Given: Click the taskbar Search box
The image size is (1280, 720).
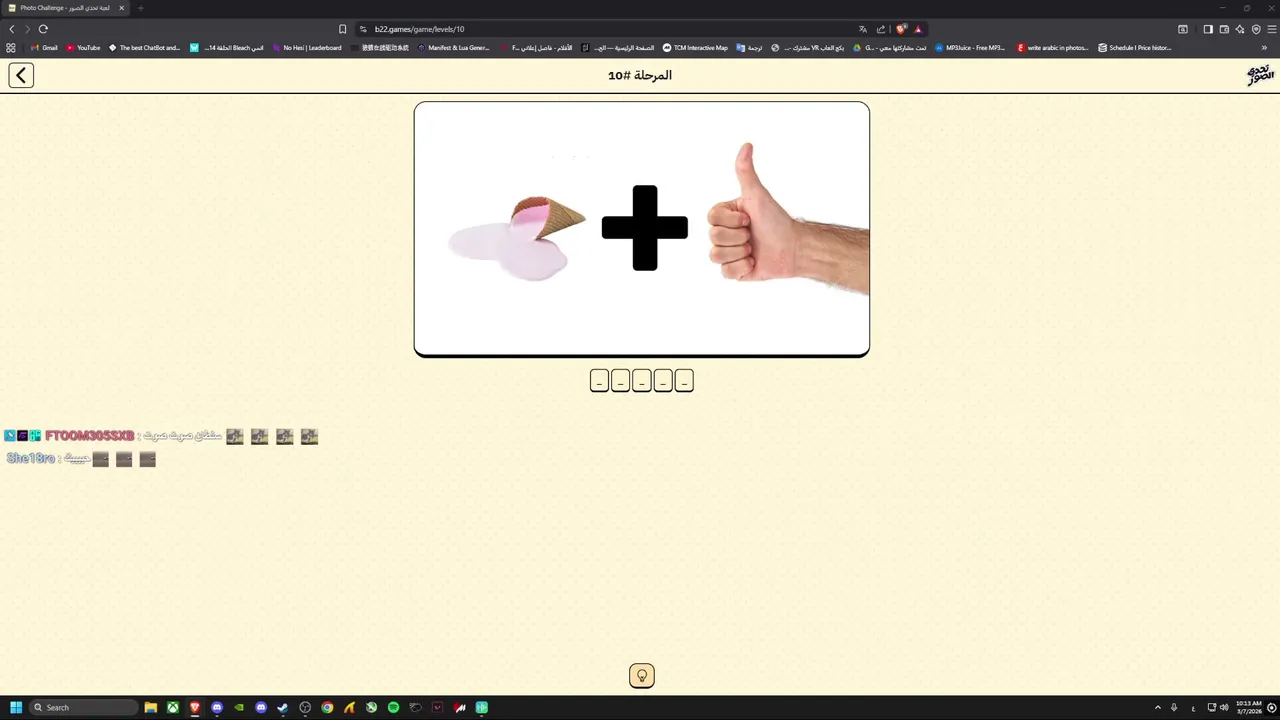Looking at the screenshot, I should (84, 708).
